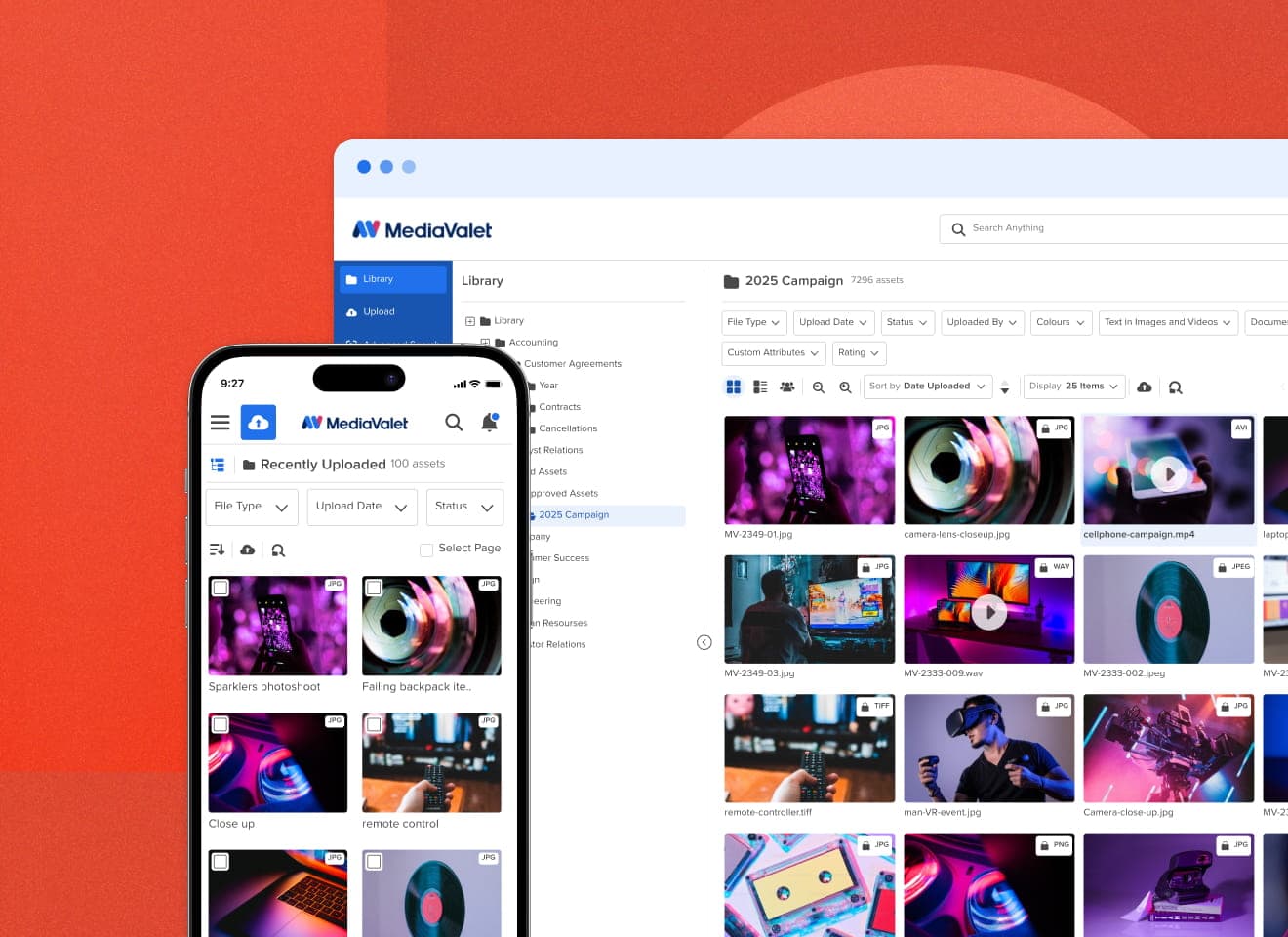
Task: Open the Uploaded By filter dropdown
Action: point(982,322)
